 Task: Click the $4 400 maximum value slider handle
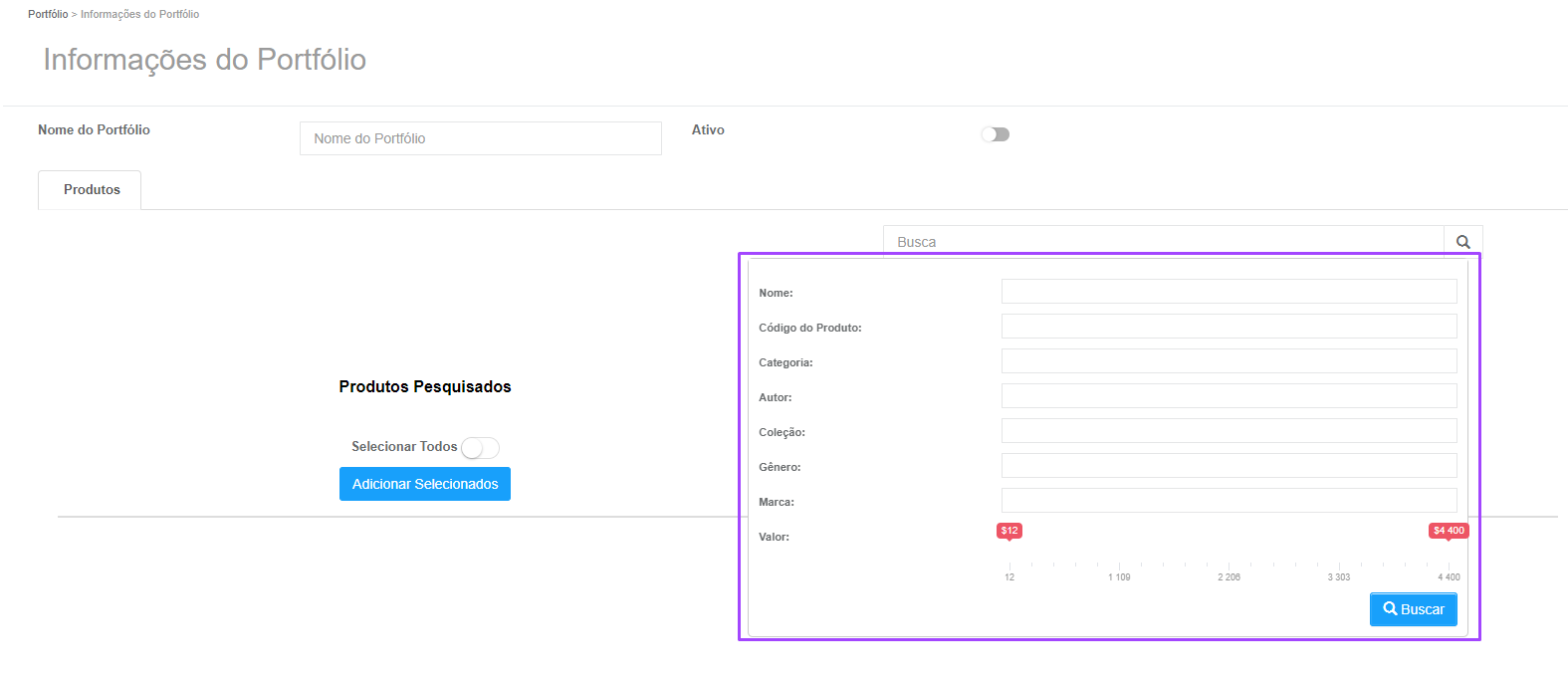tap(1449, 531)
